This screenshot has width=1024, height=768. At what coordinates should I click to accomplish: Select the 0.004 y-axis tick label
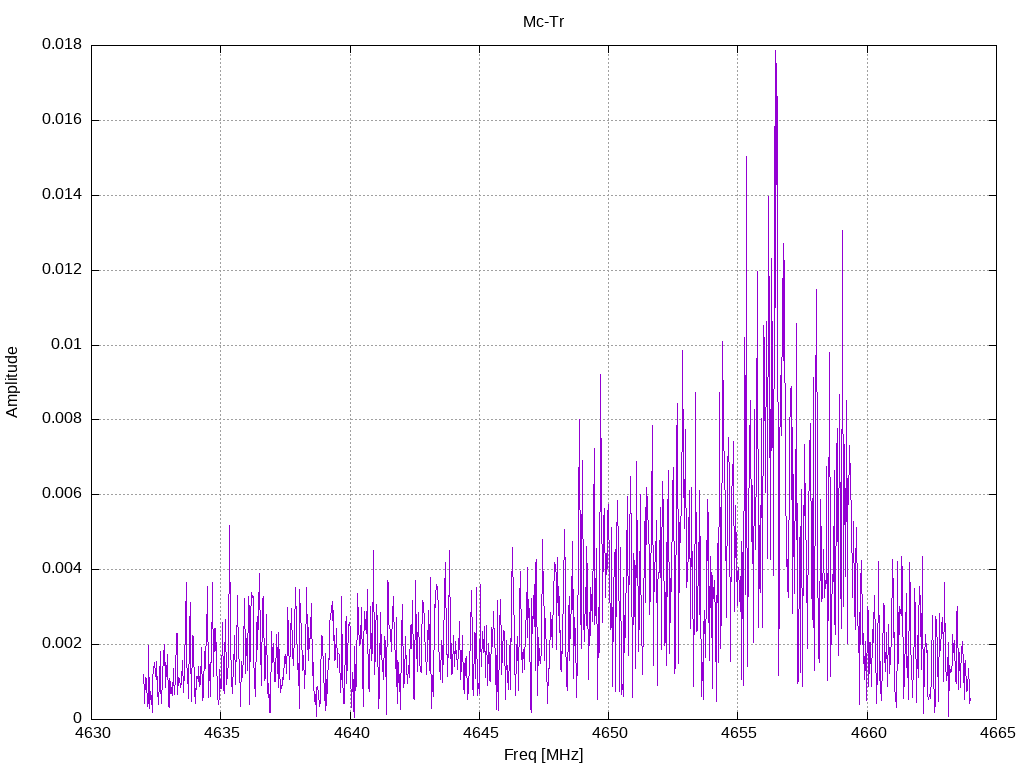tap(62, 569)
